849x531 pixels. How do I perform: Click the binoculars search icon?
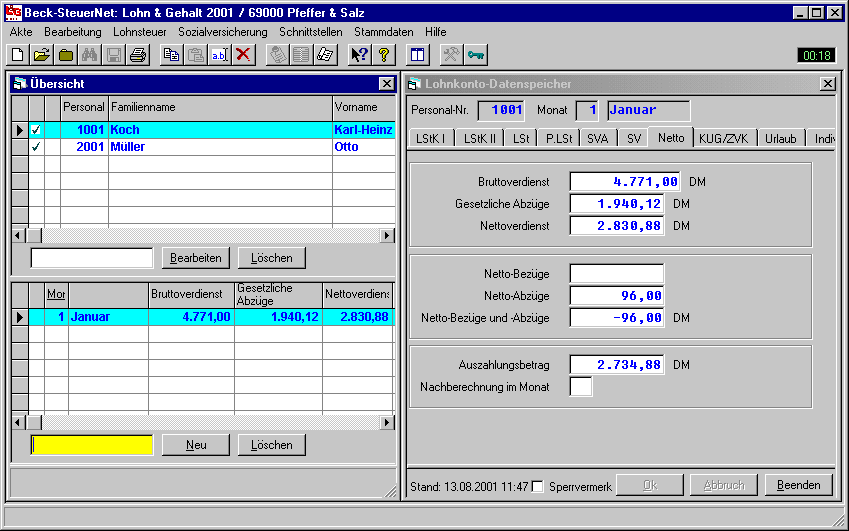click(x=90, y=55)
